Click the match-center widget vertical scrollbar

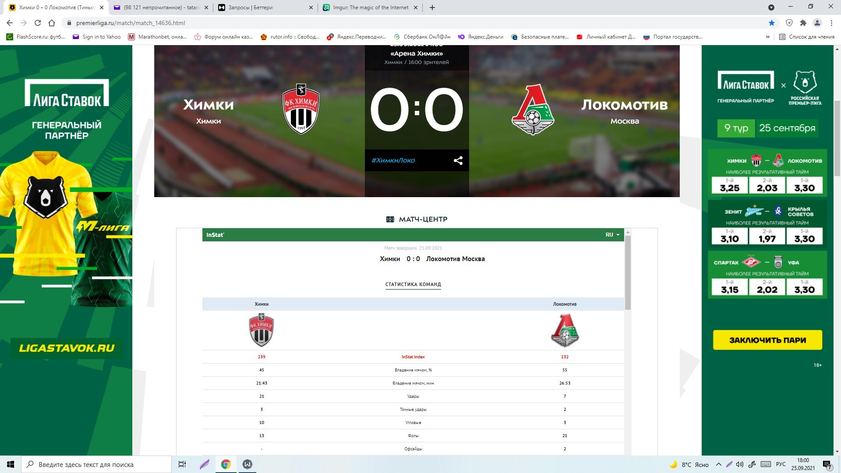coord(628,271)
